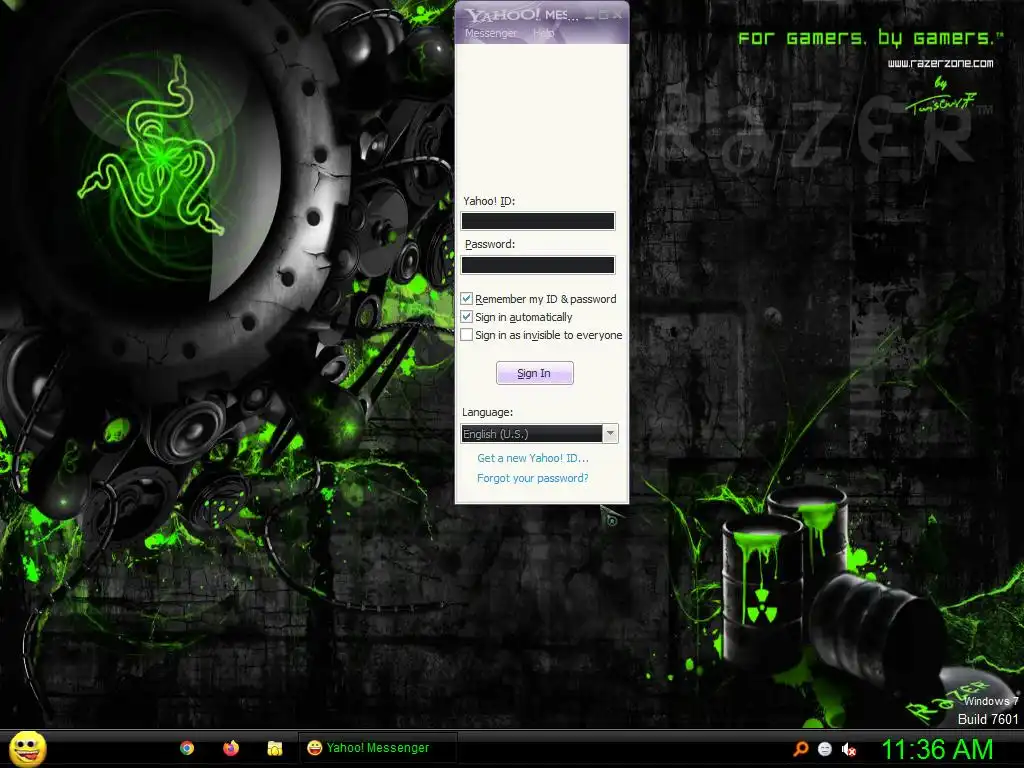Click Forgot your password link
The height and width of the screenshot is (768, 1024).
click(532, 478)
